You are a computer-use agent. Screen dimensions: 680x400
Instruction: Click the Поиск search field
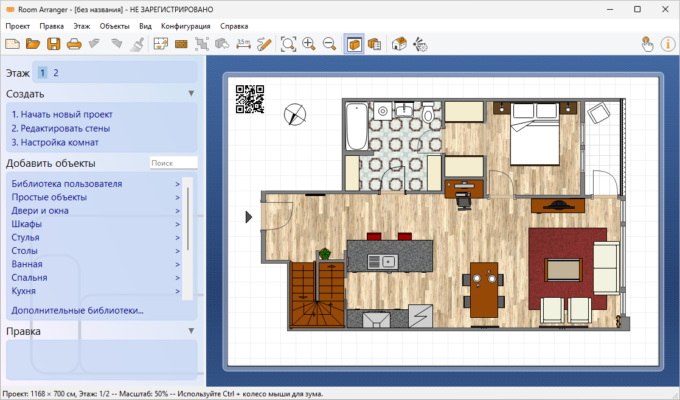[173, 163]
